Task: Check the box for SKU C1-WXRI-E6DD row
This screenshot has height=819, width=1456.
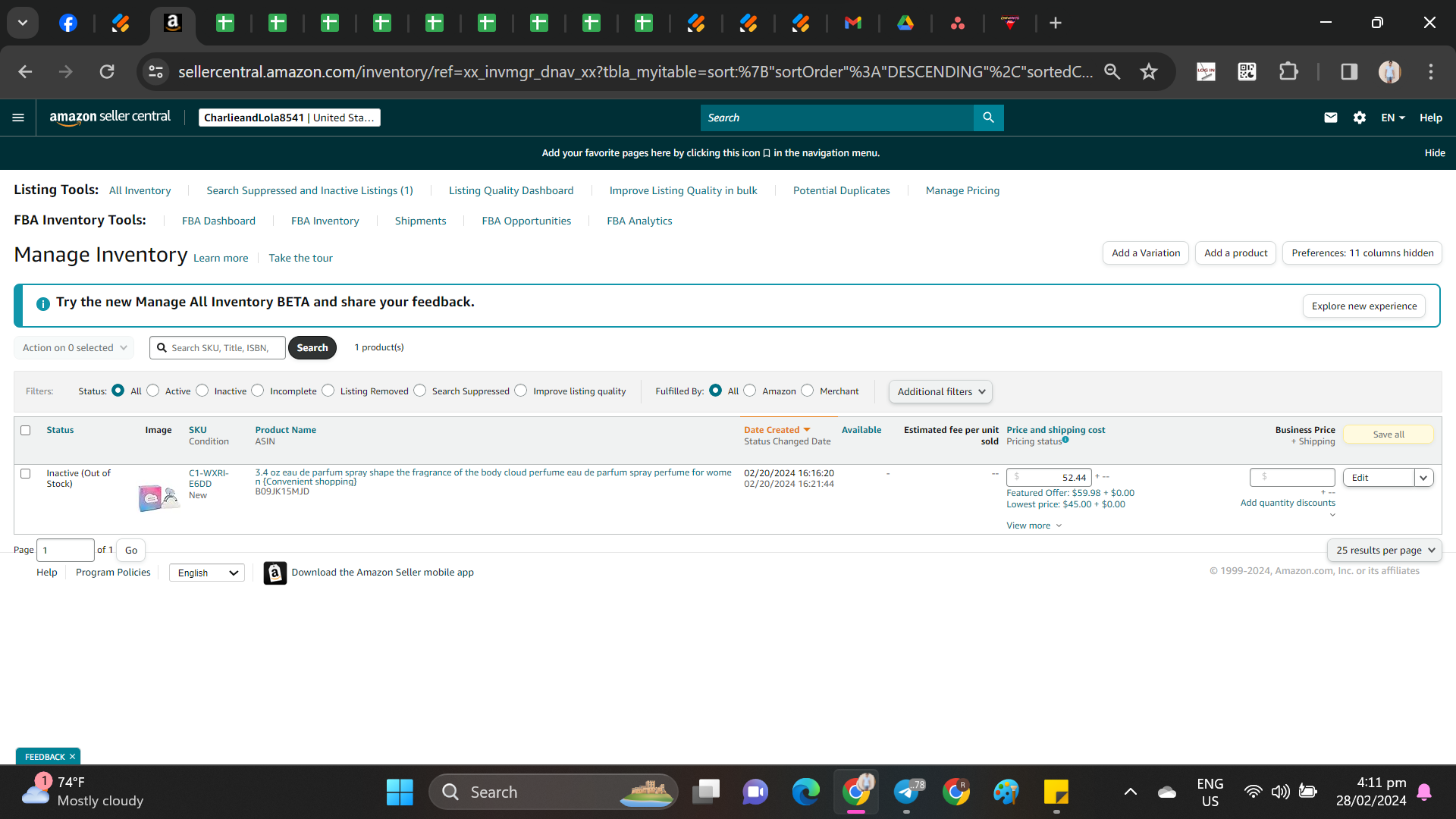Action: point(25,473)
